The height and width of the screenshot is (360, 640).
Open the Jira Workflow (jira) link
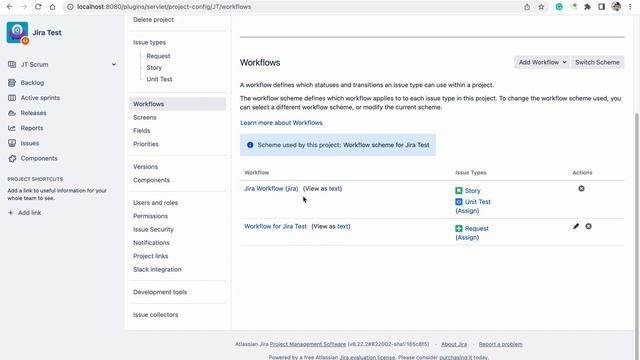pos(271,189)
